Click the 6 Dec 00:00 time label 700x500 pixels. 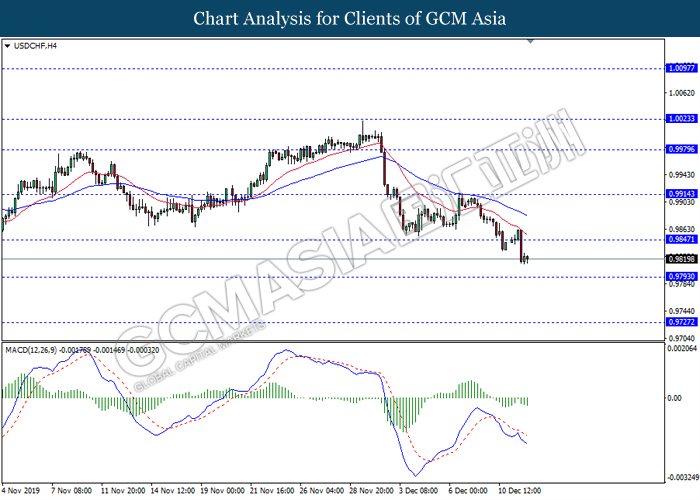[468, 491]
